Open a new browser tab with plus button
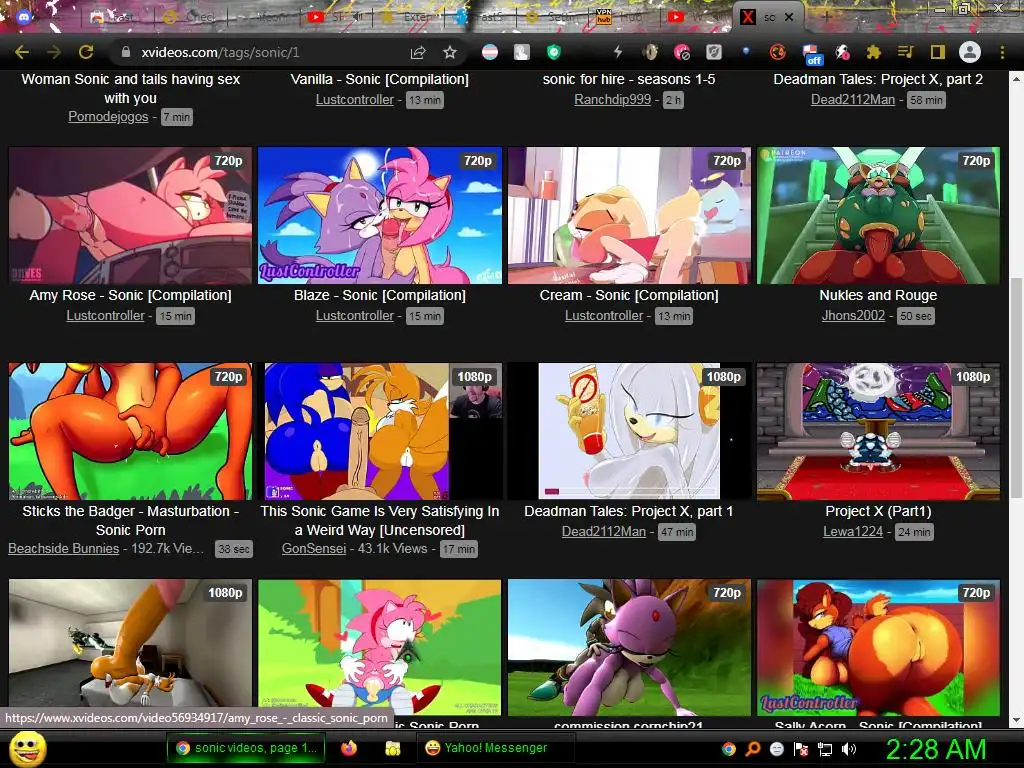This screenshot has height=768, width=1024. 827,18
